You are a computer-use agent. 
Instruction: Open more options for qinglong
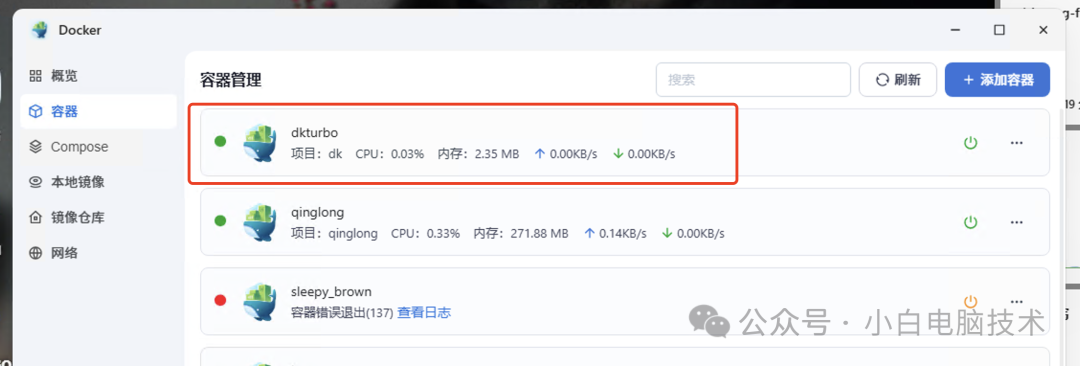click(x=1016, y=223)
